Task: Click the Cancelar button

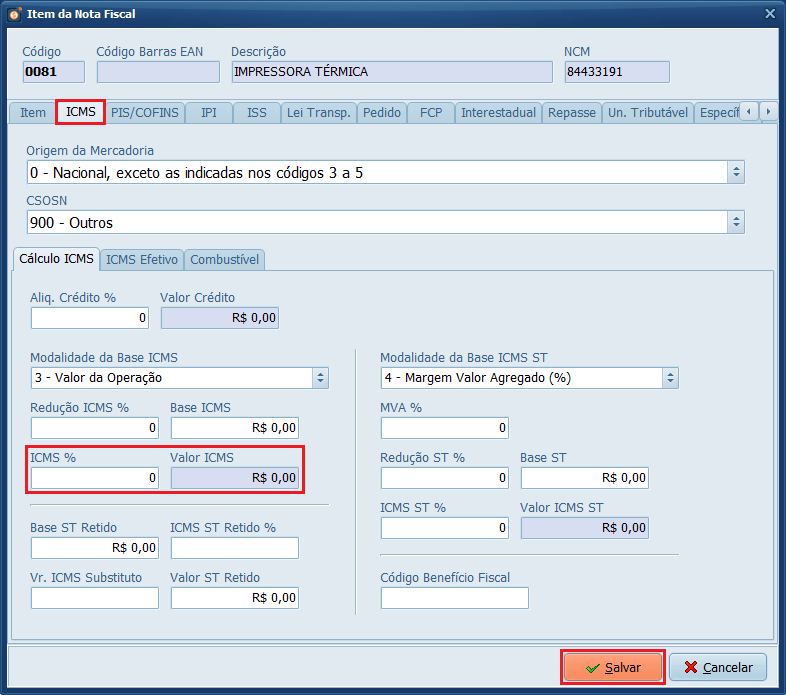Action: (x=718, y=667)
